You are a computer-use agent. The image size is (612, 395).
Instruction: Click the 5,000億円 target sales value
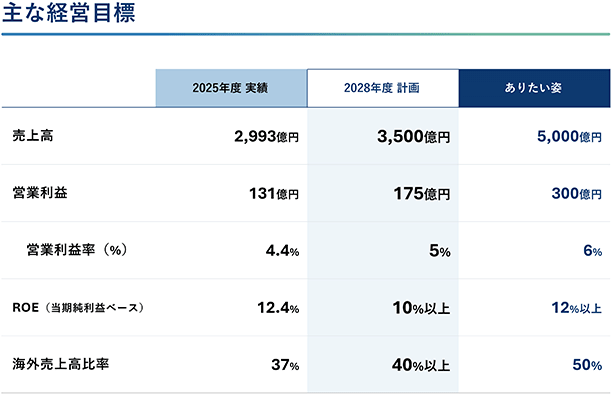click(569, 136)
